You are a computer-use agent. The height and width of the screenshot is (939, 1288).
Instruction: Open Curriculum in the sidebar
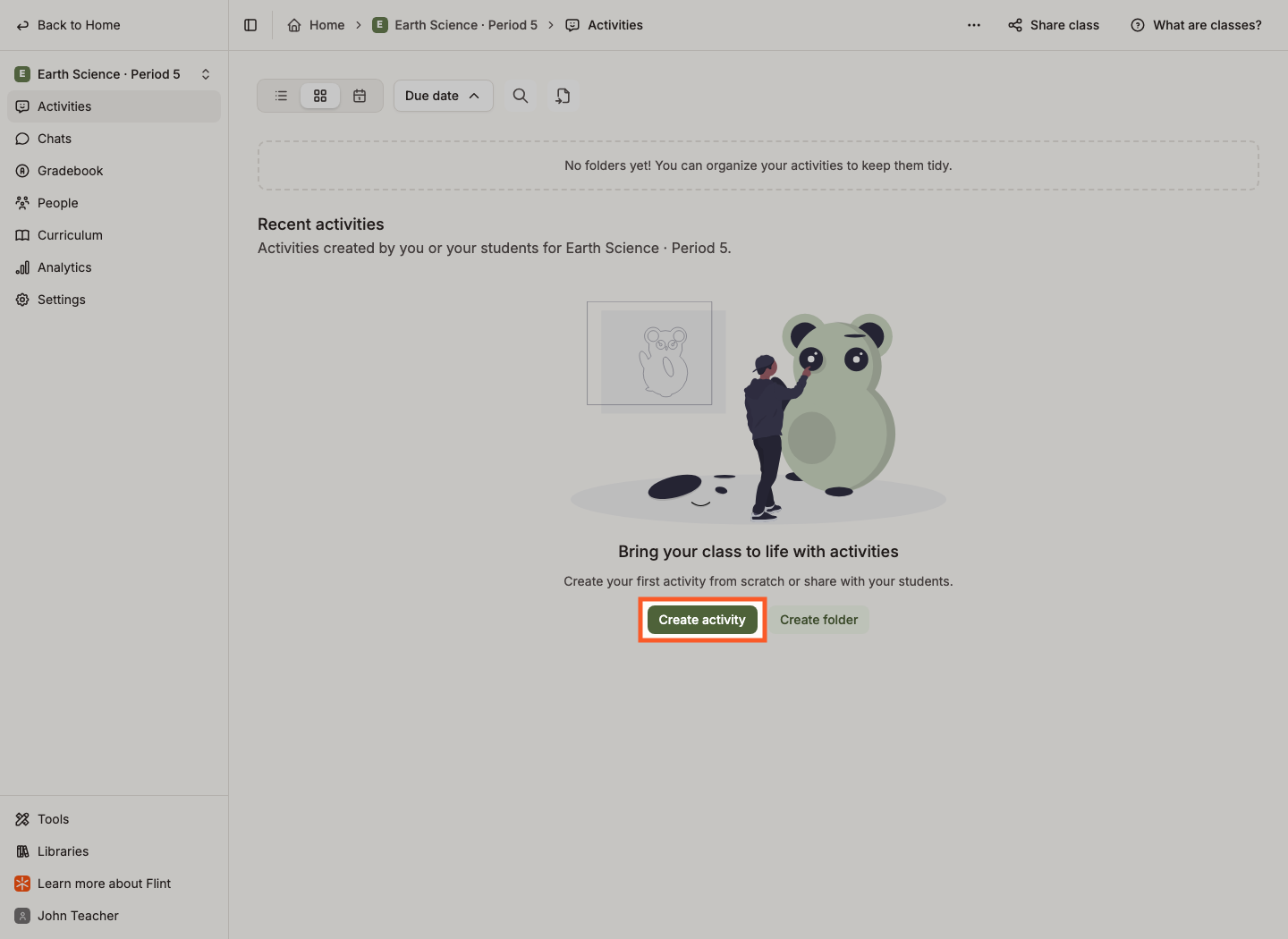click(x=114, y=235)
